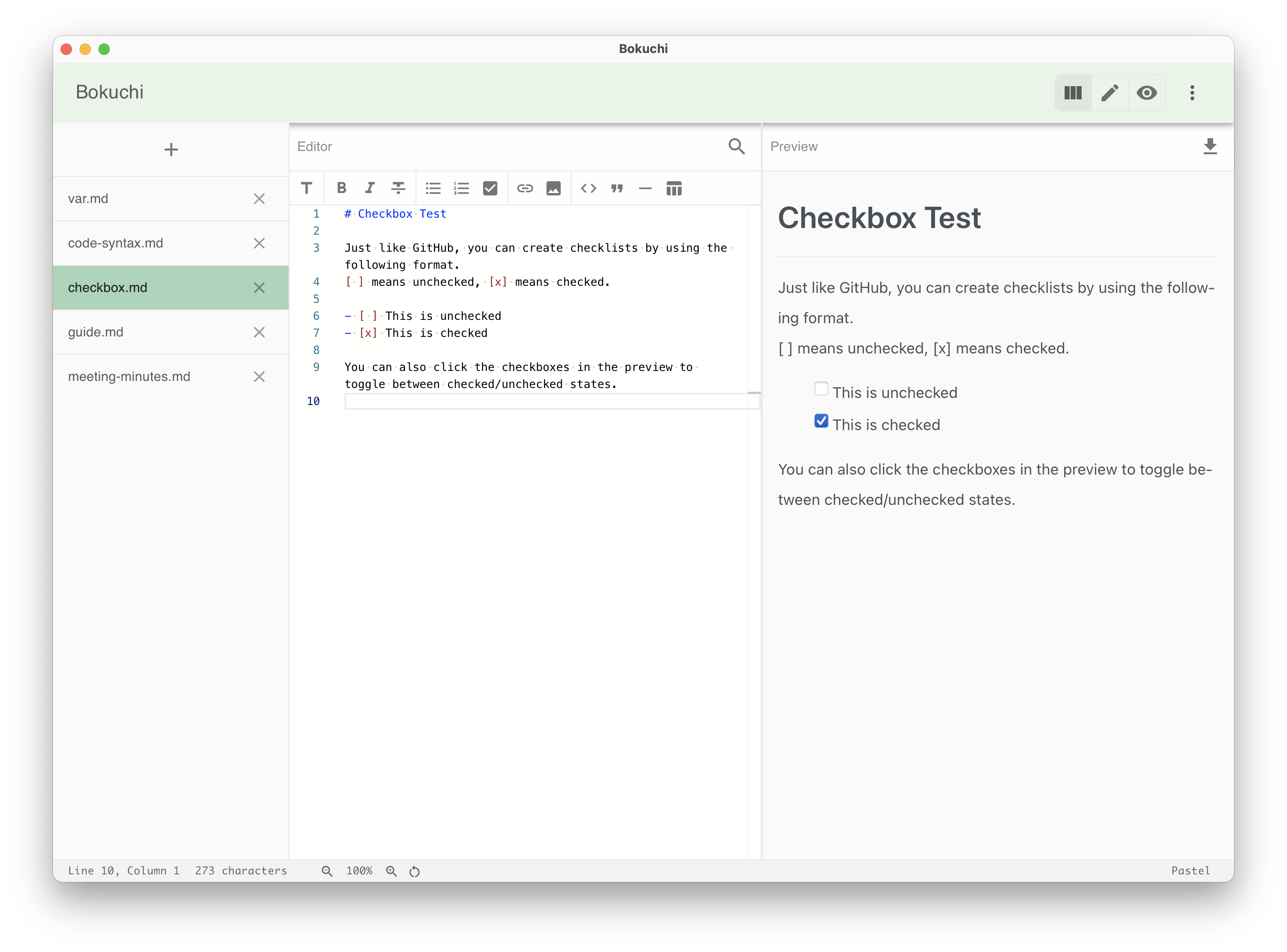Open the guide.md file tab
Image resolution: width=1287 pixels, height=952 pixels.
[96, 332]
